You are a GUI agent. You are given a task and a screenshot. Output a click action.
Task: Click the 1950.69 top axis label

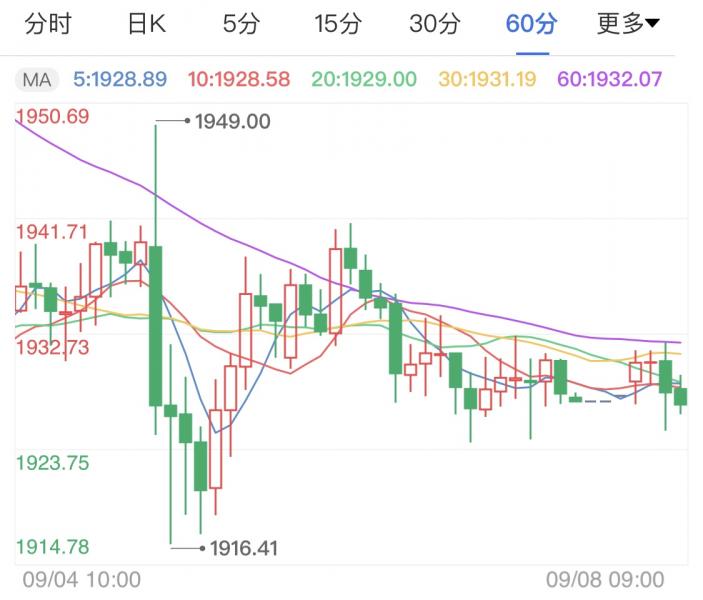(x=53, y=117)
